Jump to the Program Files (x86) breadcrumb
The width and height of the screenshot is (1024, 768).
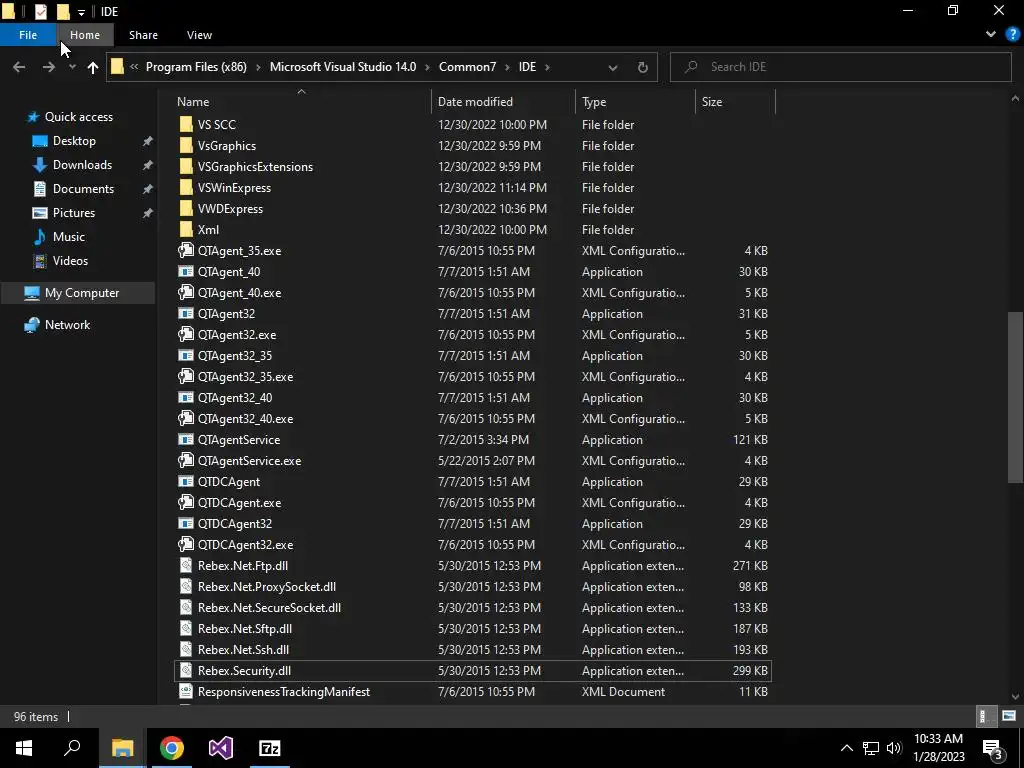pos(196,67)
